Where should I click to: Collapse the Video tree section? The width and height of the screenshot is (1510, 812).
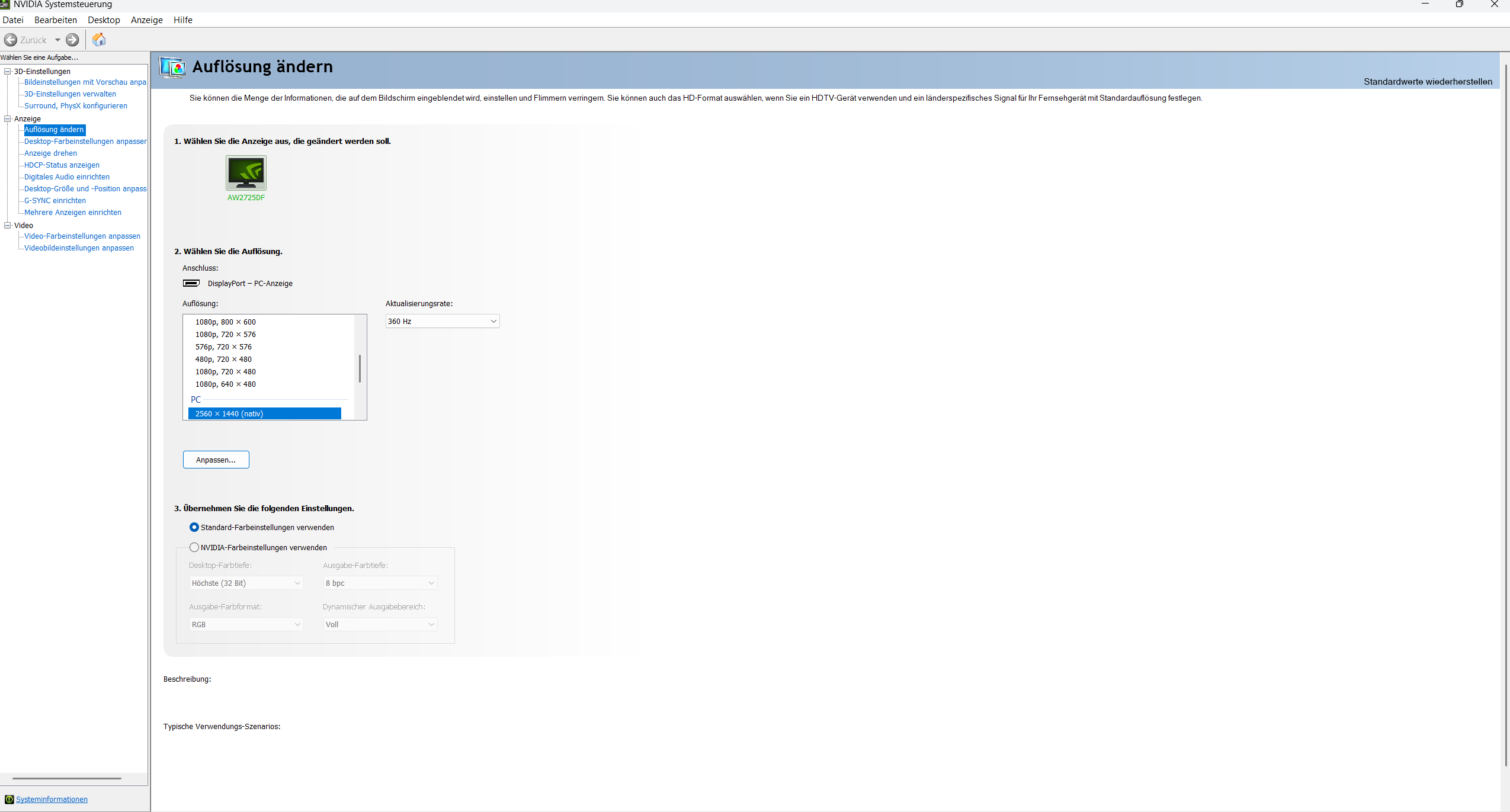tap(8, 225)
